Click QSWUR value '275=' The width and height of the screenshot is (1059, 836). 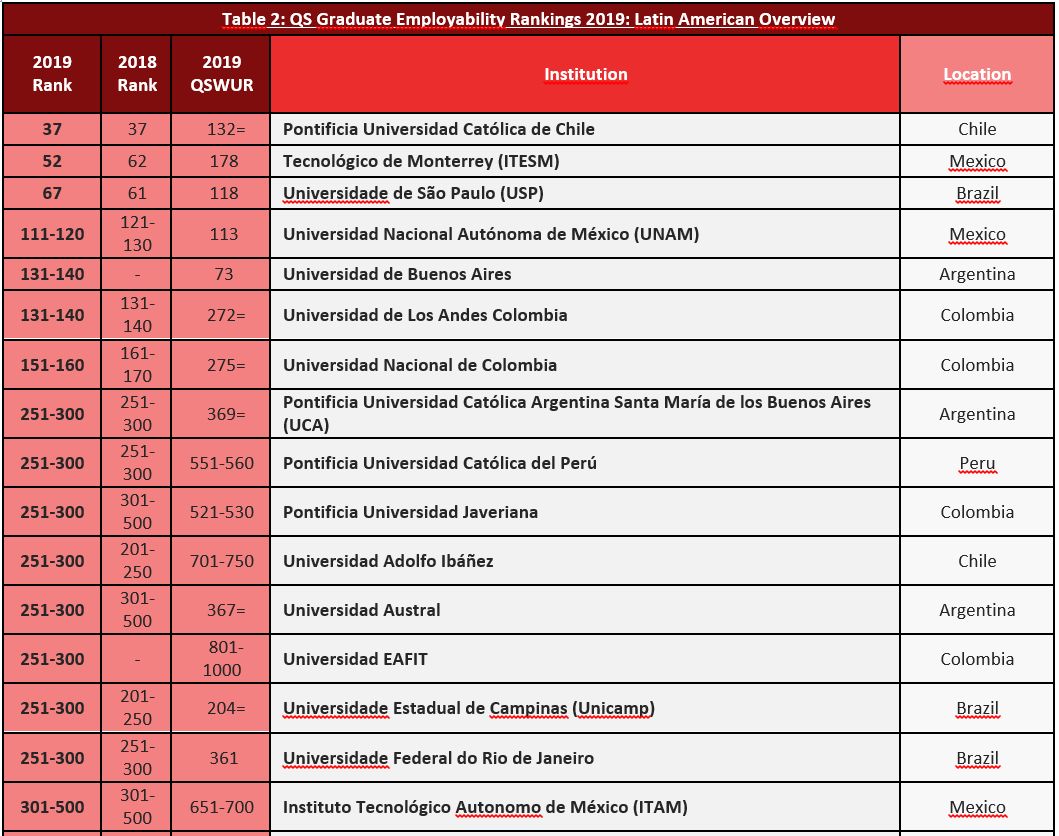pyautogui.click(x=221, y=365)
